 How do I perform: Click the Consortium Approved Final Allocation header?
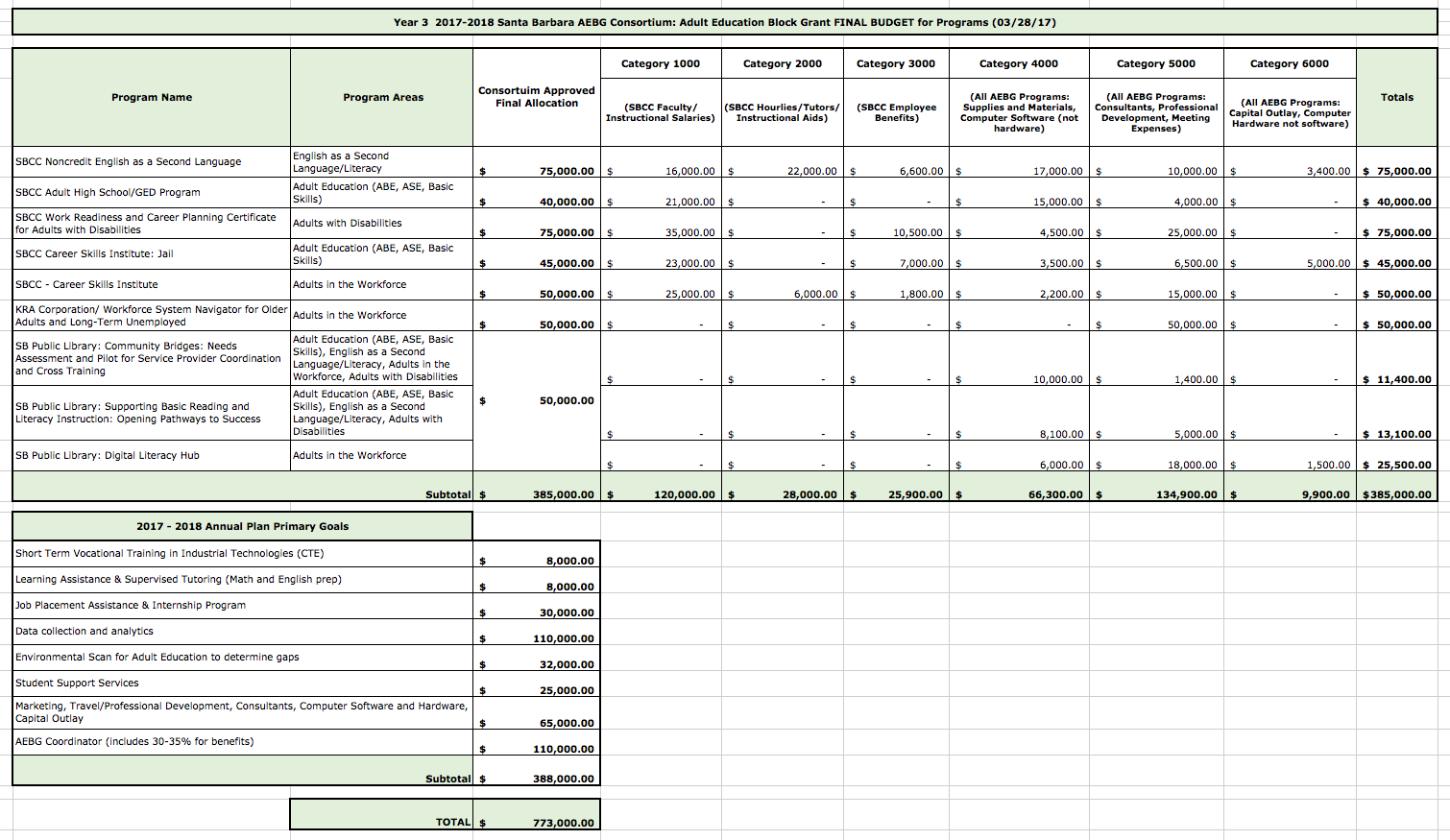537,97
